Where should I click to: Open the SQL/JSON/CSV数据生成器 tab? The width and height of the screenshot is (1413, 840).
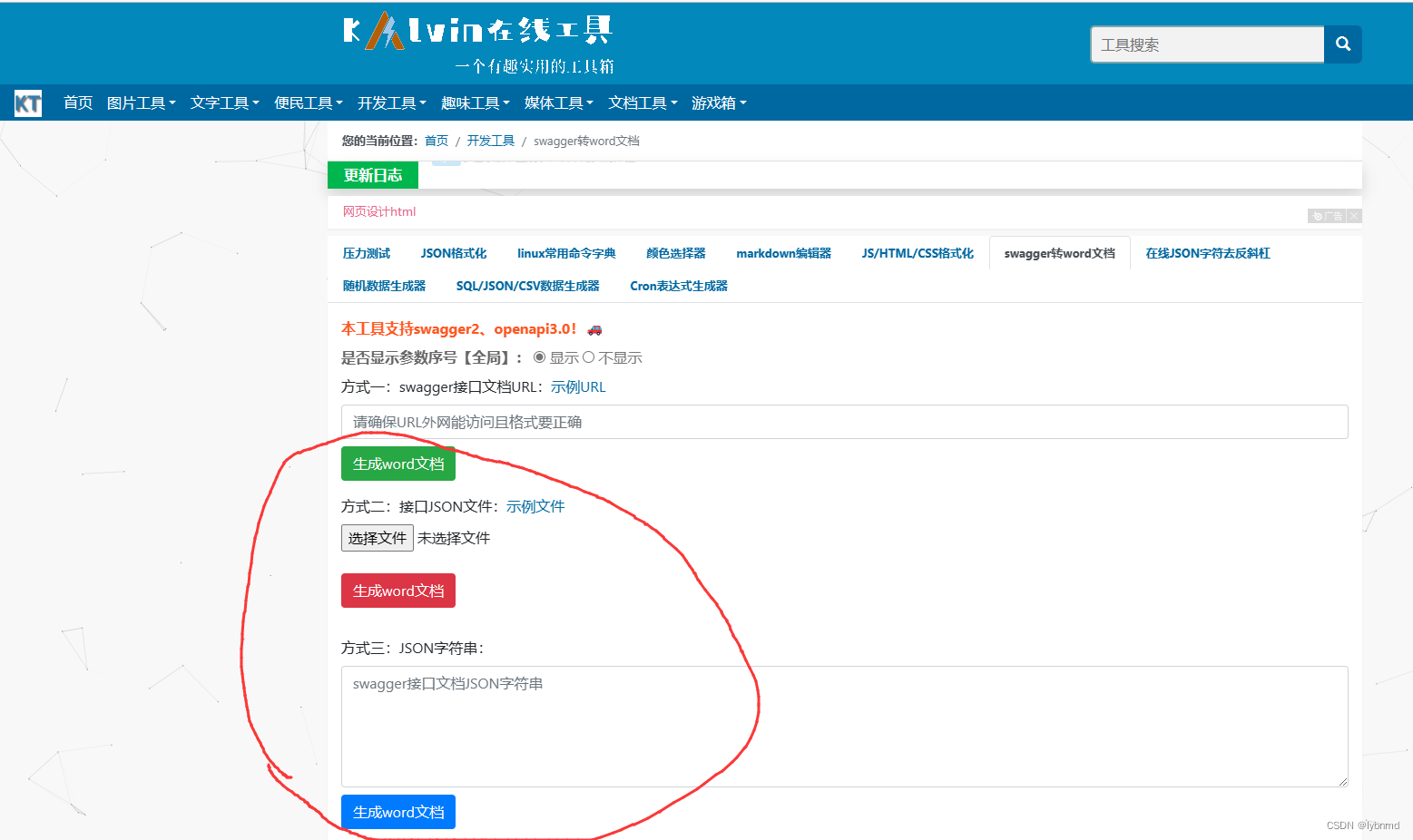[x=527, y=286]
